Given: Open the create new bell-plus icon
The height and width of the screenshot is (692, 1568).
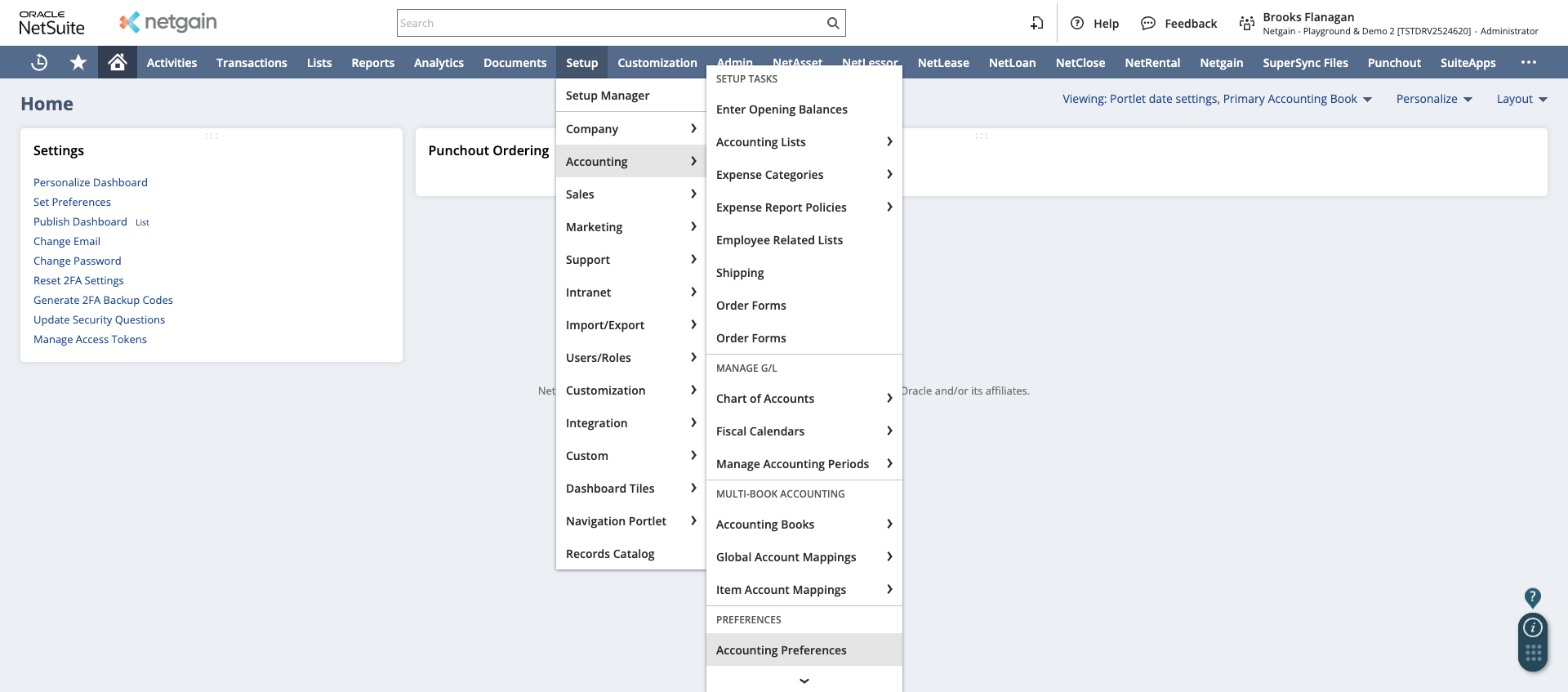Looking at the screenshot, I should (x=1036, y=23).
